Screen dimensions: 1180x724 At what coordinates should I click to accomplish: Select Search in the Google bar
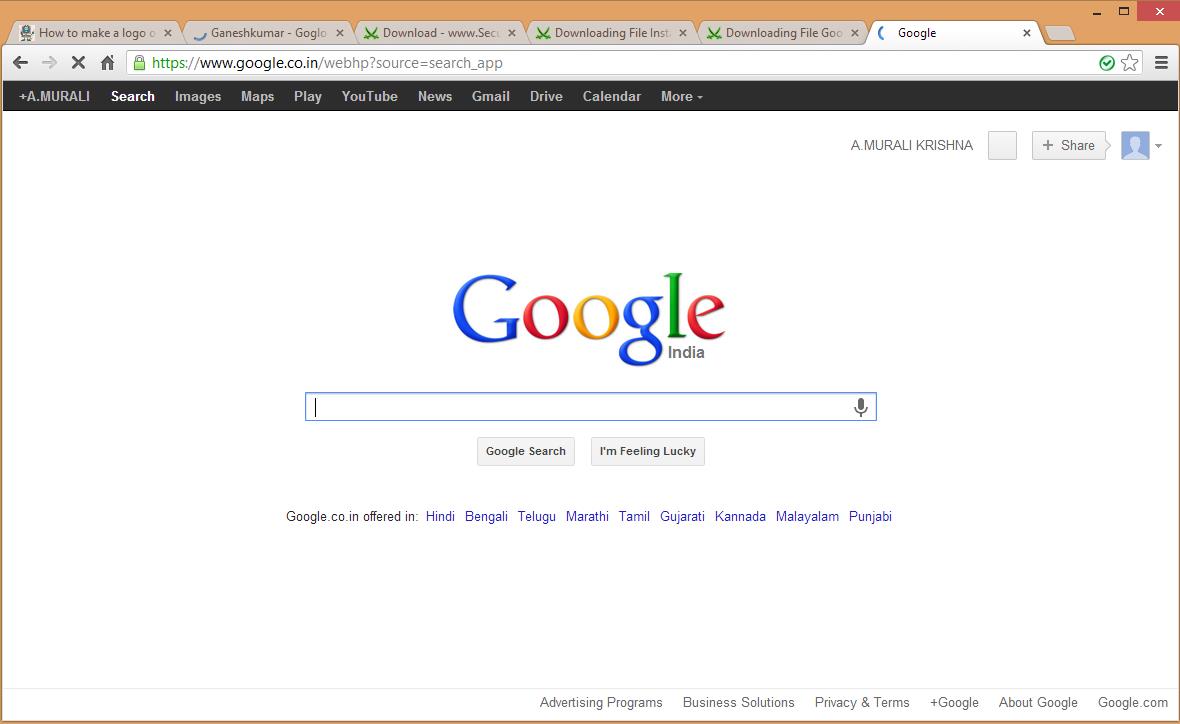coord(132,96)
